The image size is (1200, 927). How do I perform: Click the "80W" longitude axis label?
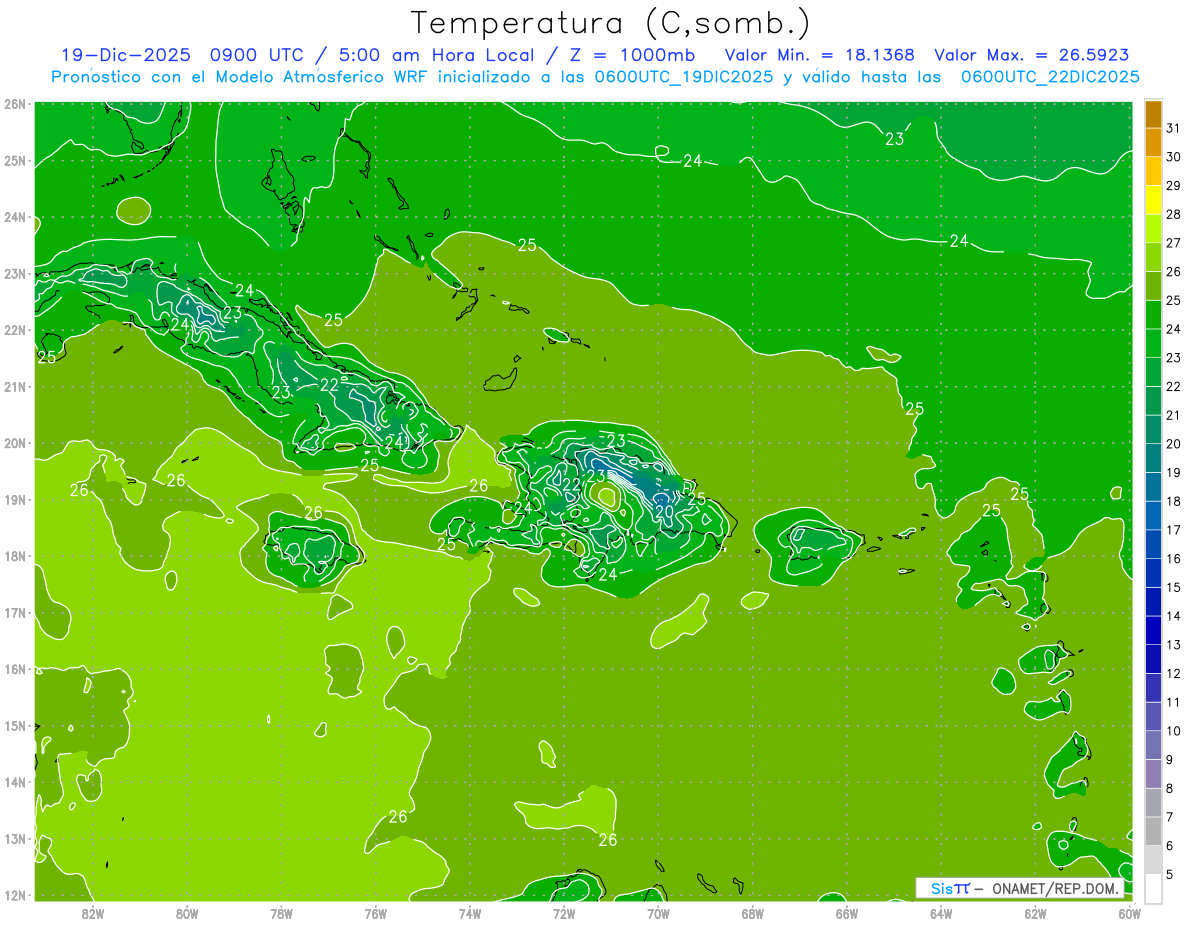tap(186, 913)
